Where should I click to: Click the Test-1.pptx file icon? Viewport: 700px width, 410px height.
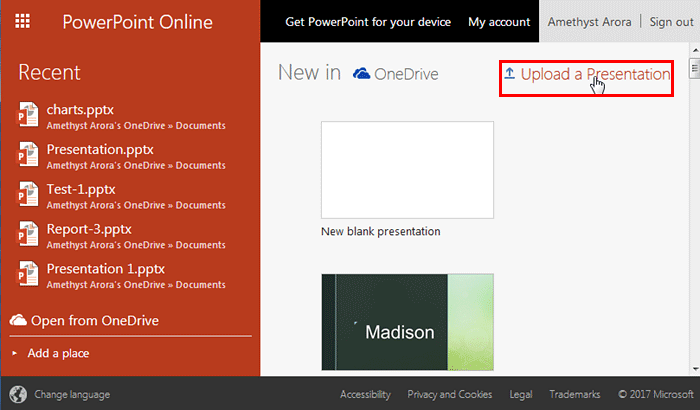coord(27,194)
